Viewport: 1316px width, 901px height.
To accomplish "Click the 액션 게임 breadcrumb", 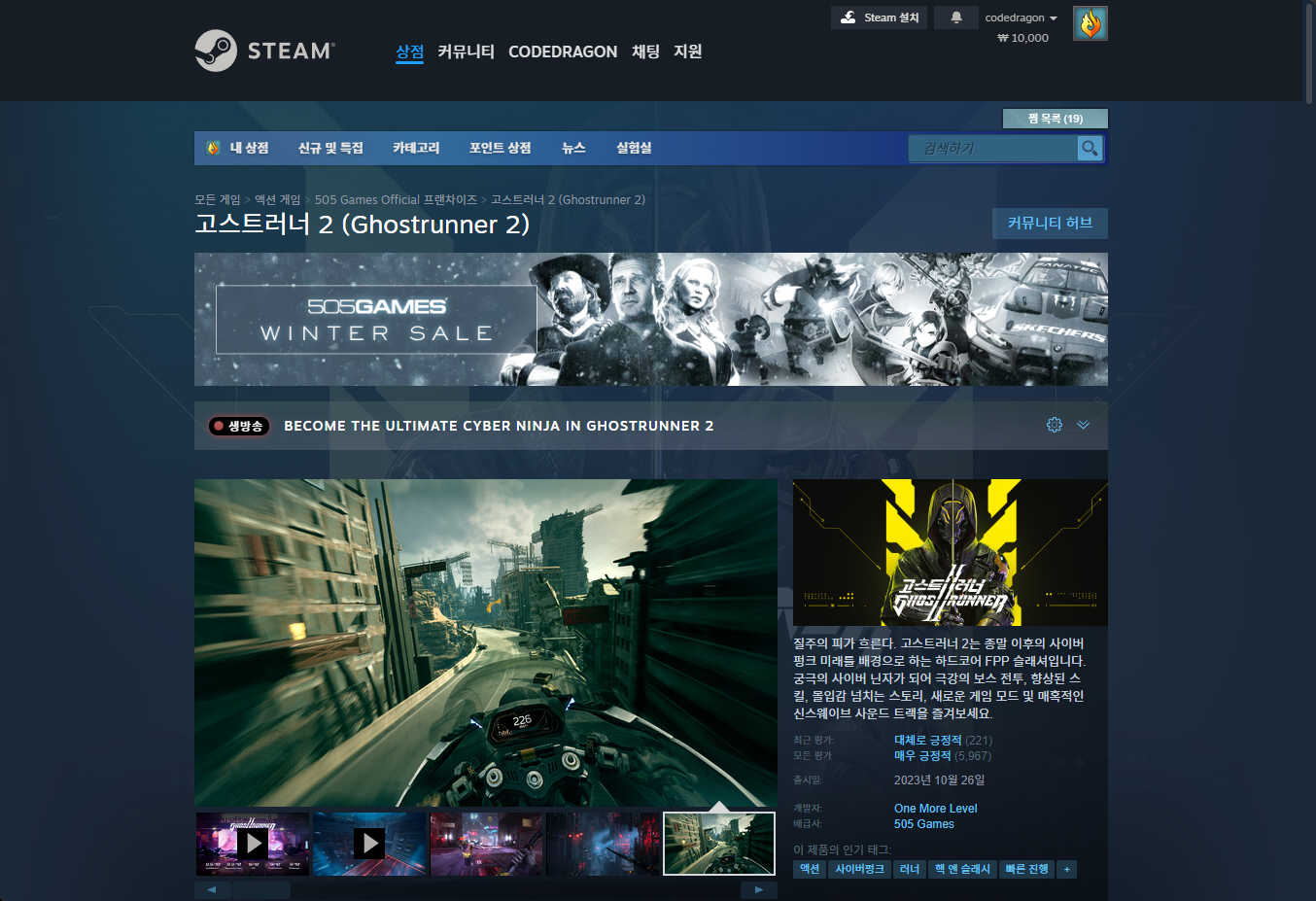I will (x=277, y=199).
